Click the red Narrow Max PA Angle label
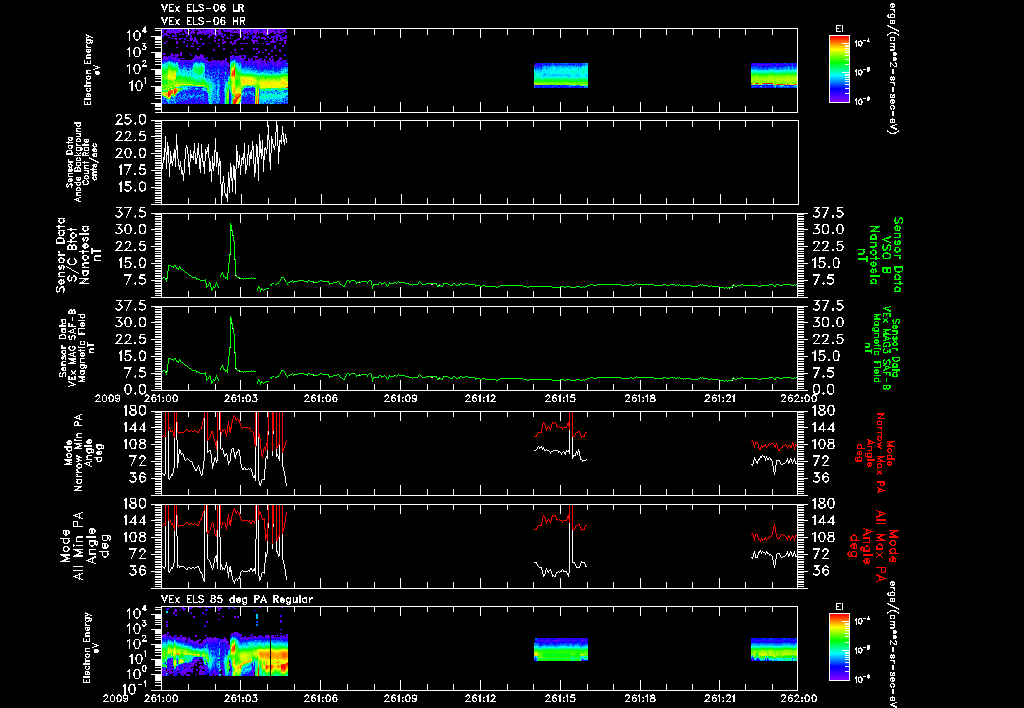Screen dimensions: 1024x708 point(874,451)
